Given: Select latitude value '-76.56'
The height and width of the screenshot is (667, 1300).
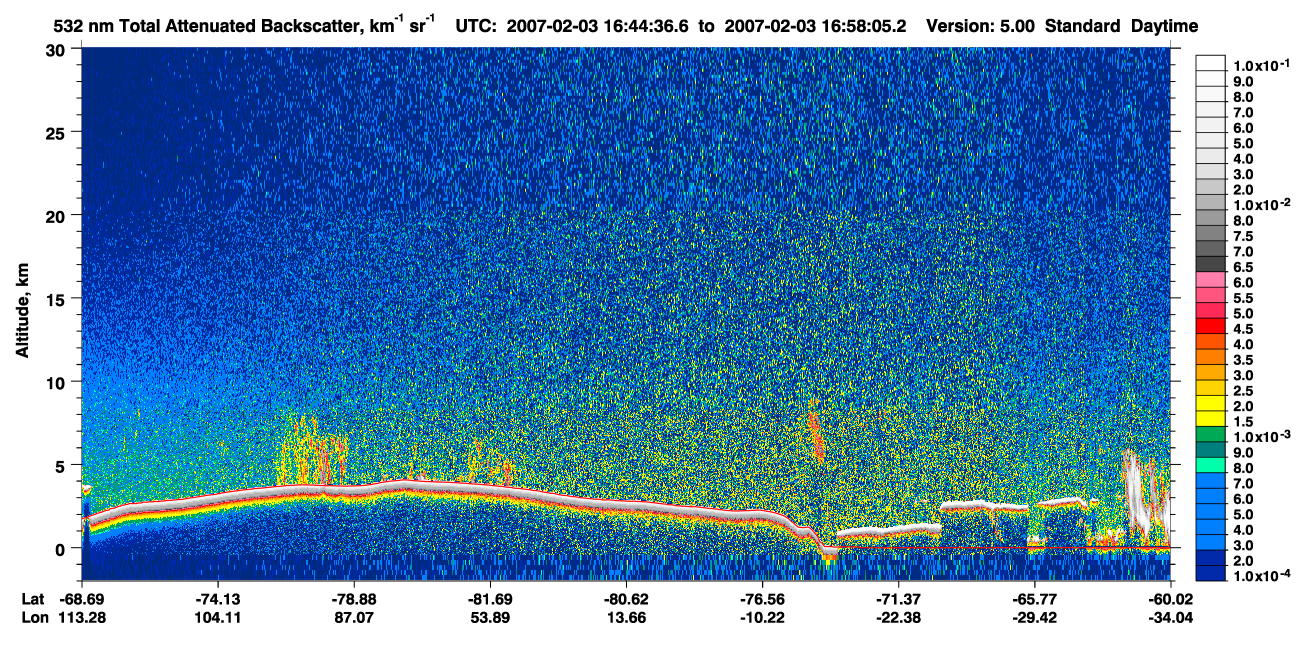Looking at the screenshot, I should click(762, 598).
